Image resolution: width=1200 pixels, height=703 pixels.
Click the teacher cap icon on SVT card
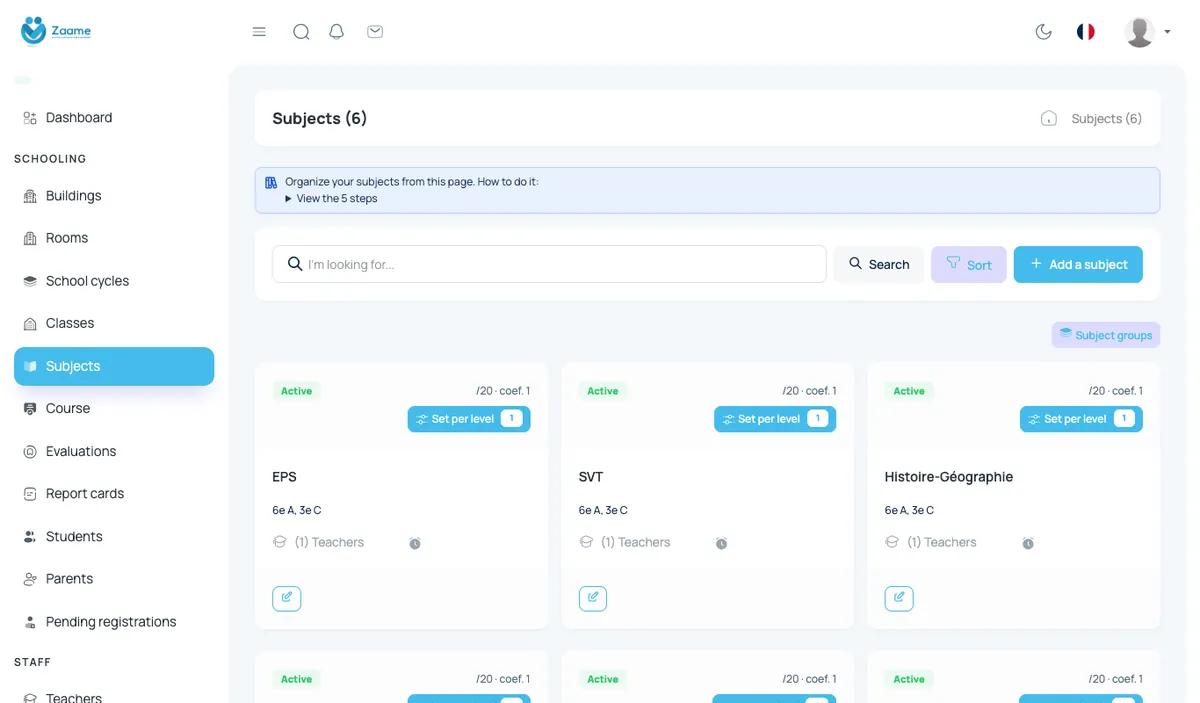coord(586,542)
